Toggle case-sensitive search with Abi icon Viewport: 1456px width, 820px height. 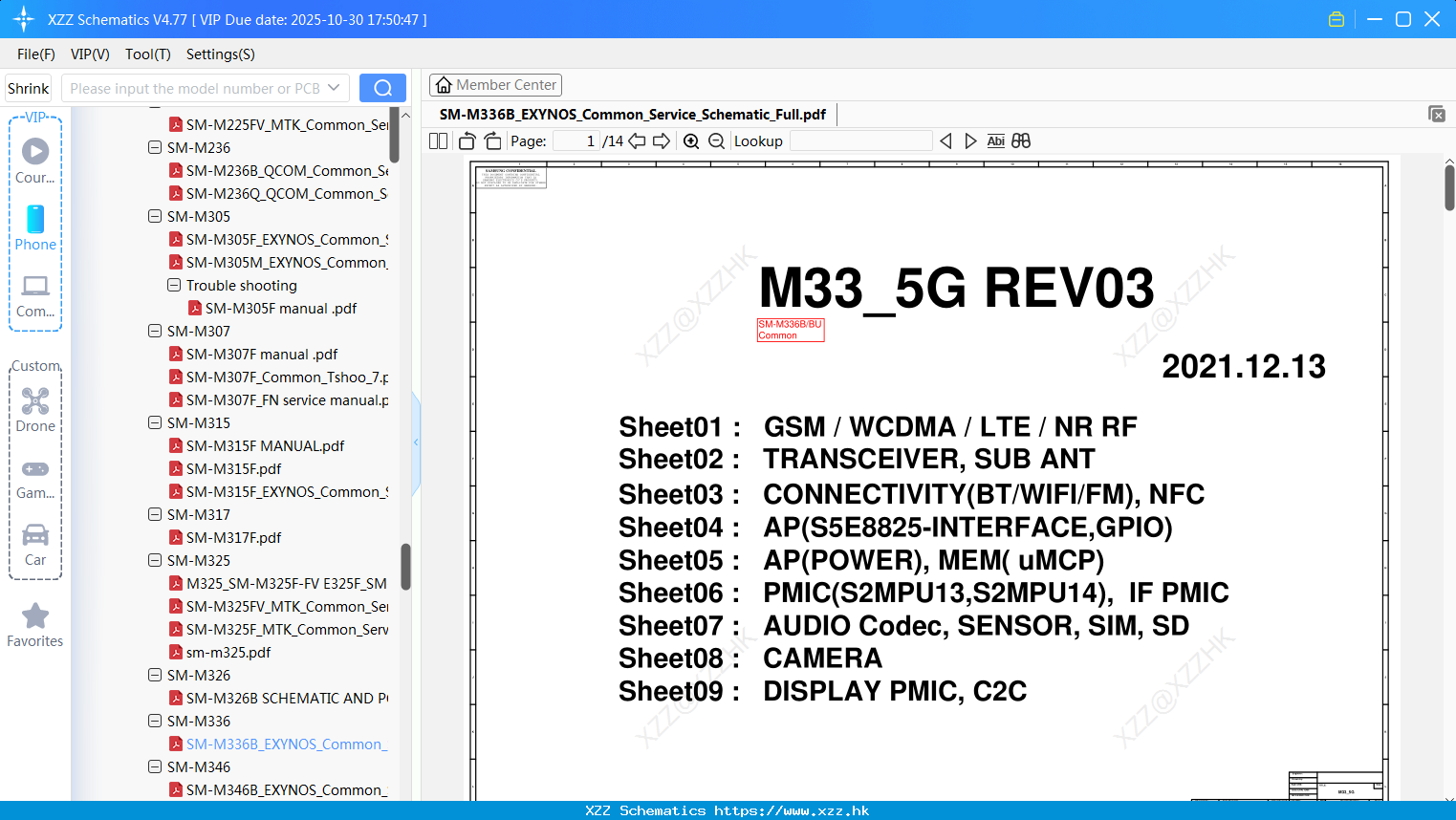click(x=996, y=140)
